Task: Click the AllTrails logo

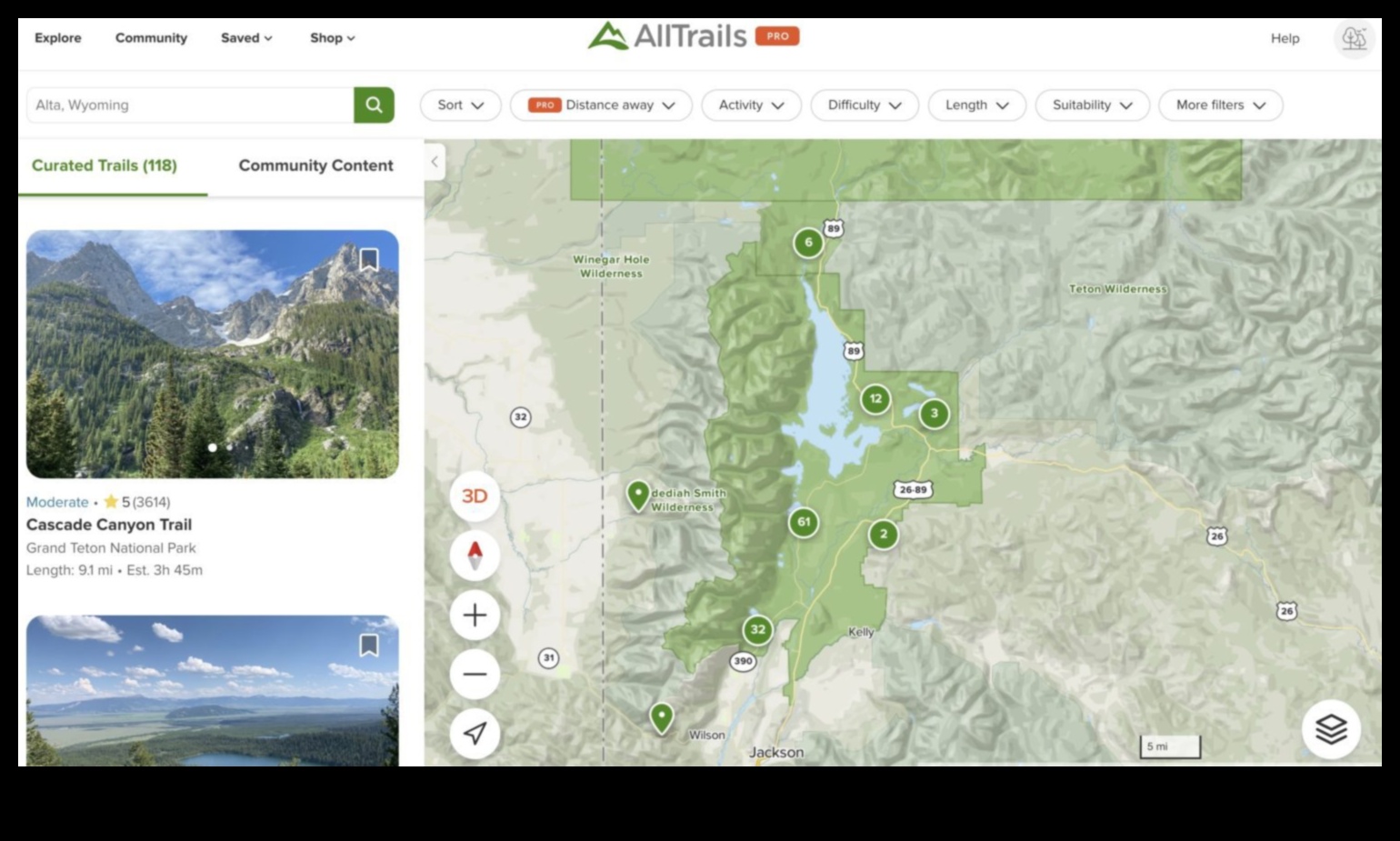Action: pyautogui.click(x=695, y=37)
